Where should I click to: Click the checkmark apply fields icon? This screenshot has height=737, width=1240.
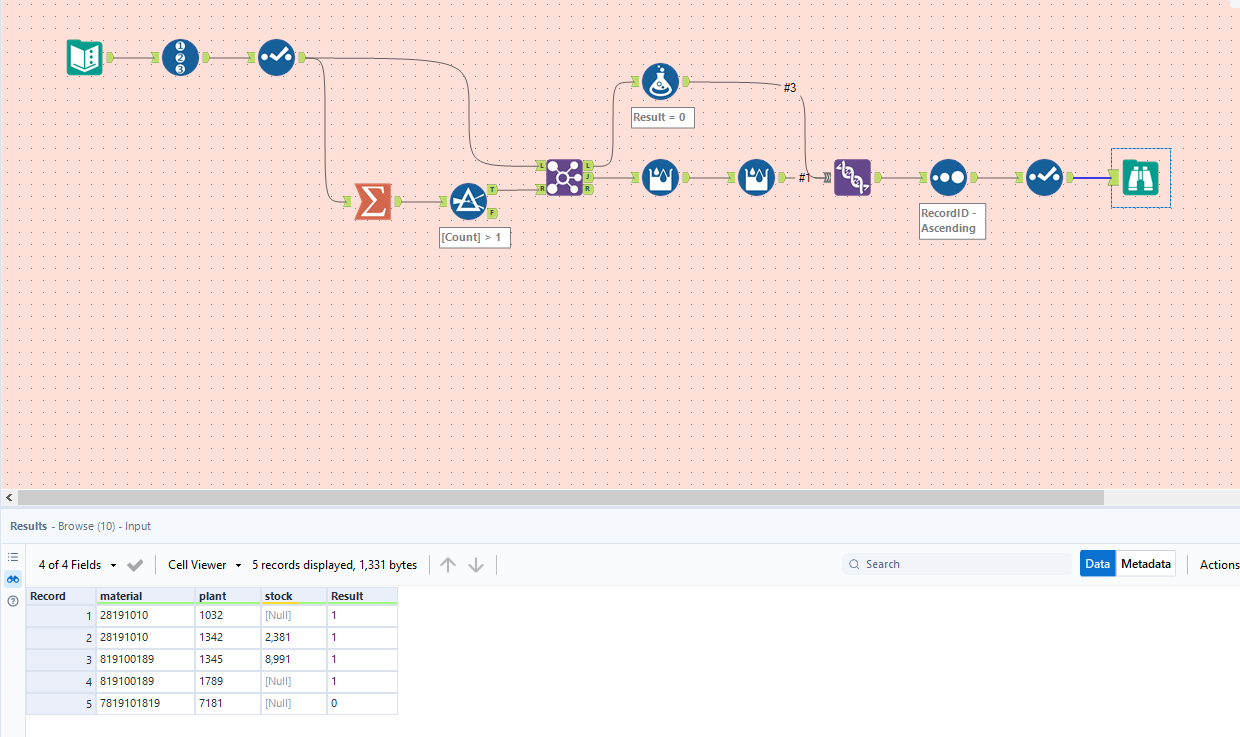point(136,565)
